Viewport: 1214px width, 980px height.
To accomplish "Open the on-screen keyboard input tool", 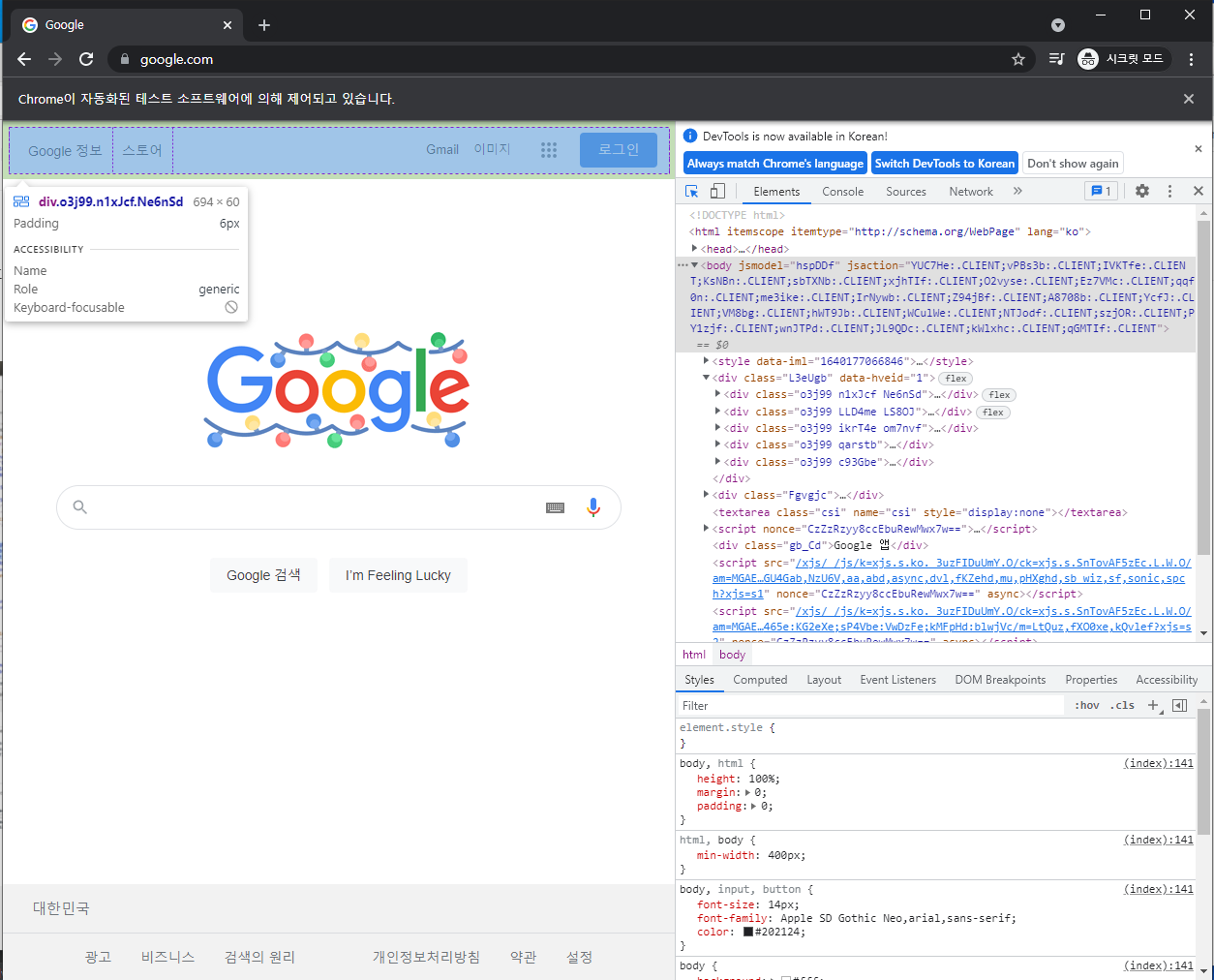I will 555,507.
